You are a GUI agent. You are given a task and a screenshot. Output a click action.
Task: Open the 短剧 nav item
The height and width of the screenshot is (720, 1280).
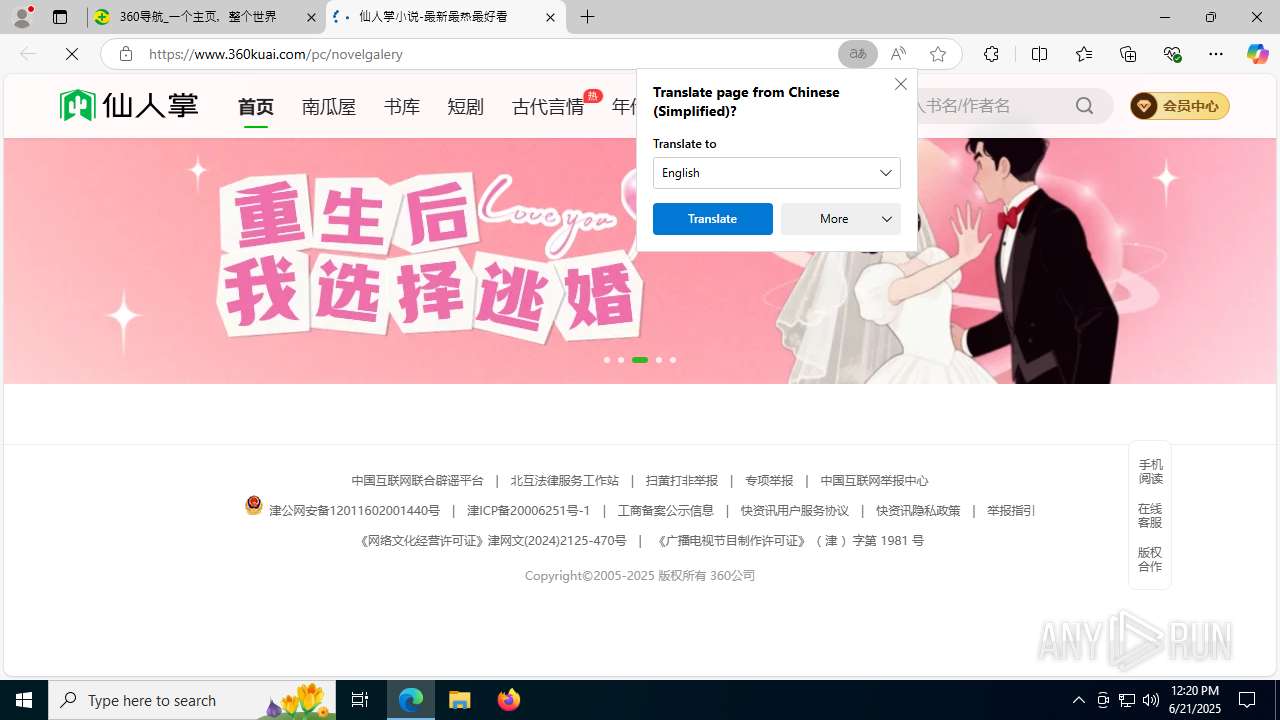coord(466,106)
